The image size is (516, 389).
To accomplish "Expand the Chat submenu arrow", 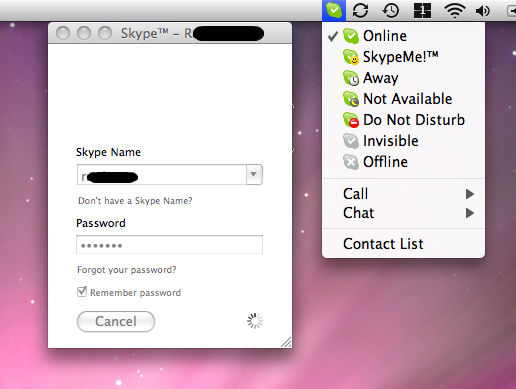I will tap(470, 213).
